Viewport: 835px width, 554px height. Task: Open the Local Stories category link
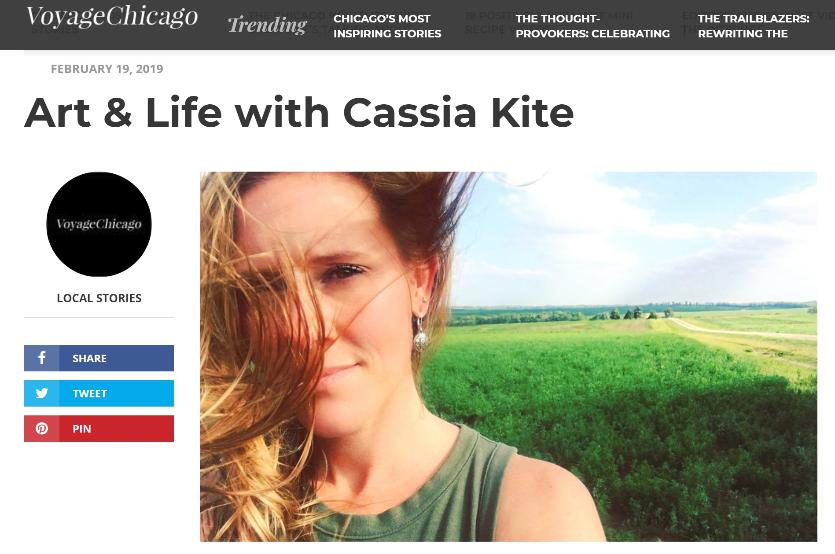click(x=99, y=298)
